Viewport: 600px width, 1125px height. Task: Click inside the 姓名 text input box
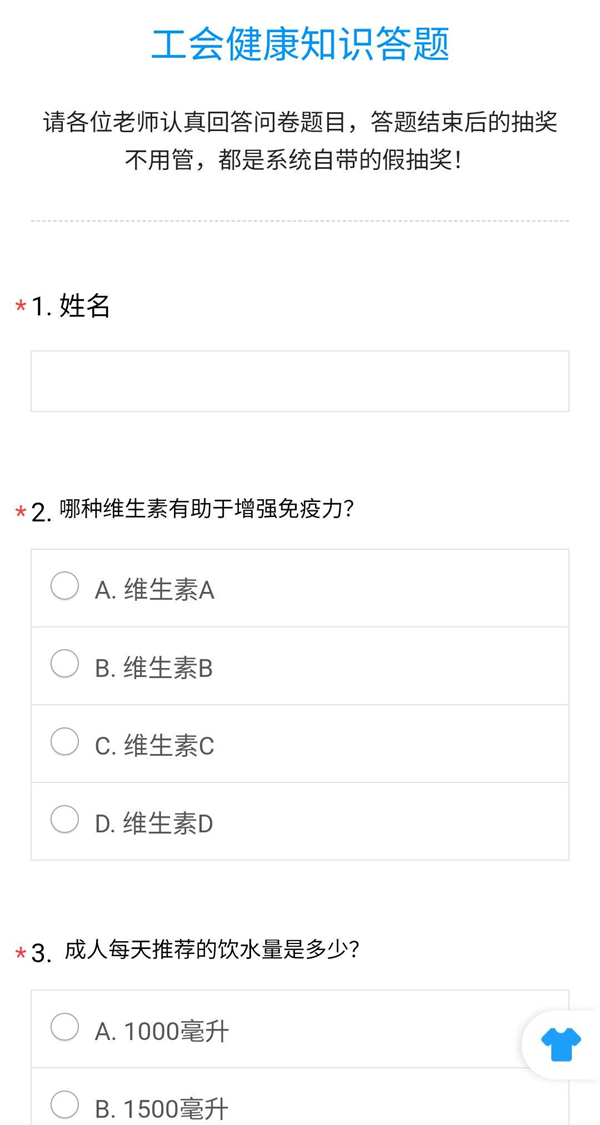300,381
